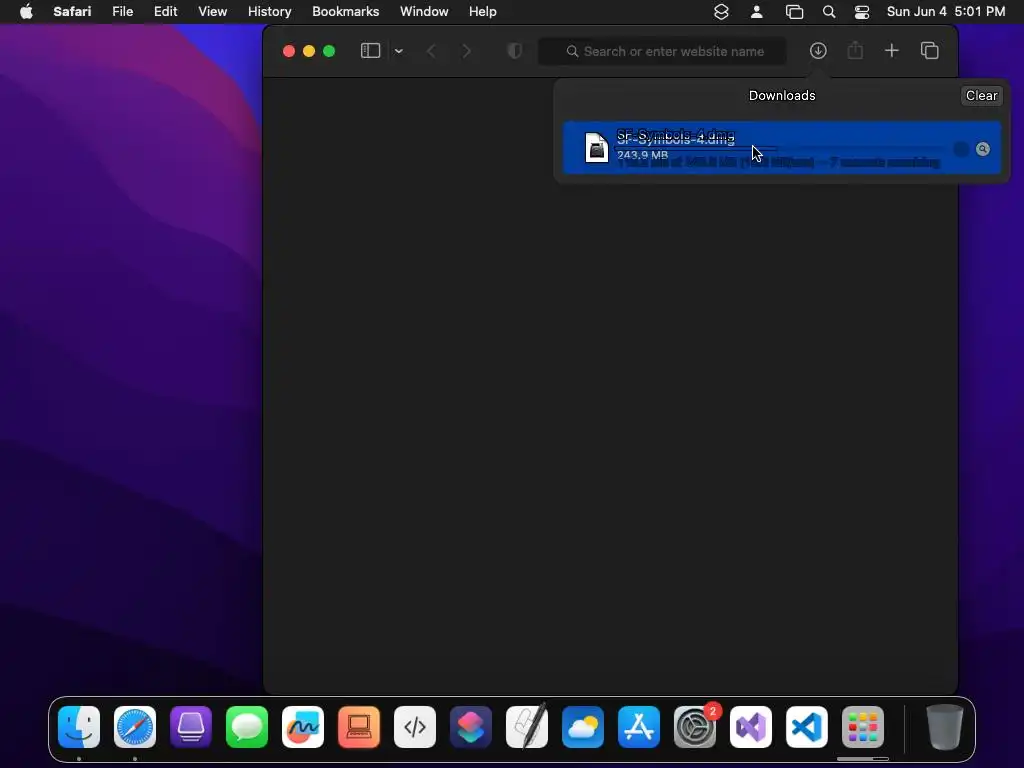Toggle the Safari sidebar
The image size is (1024, 768).
coord(370,51)
